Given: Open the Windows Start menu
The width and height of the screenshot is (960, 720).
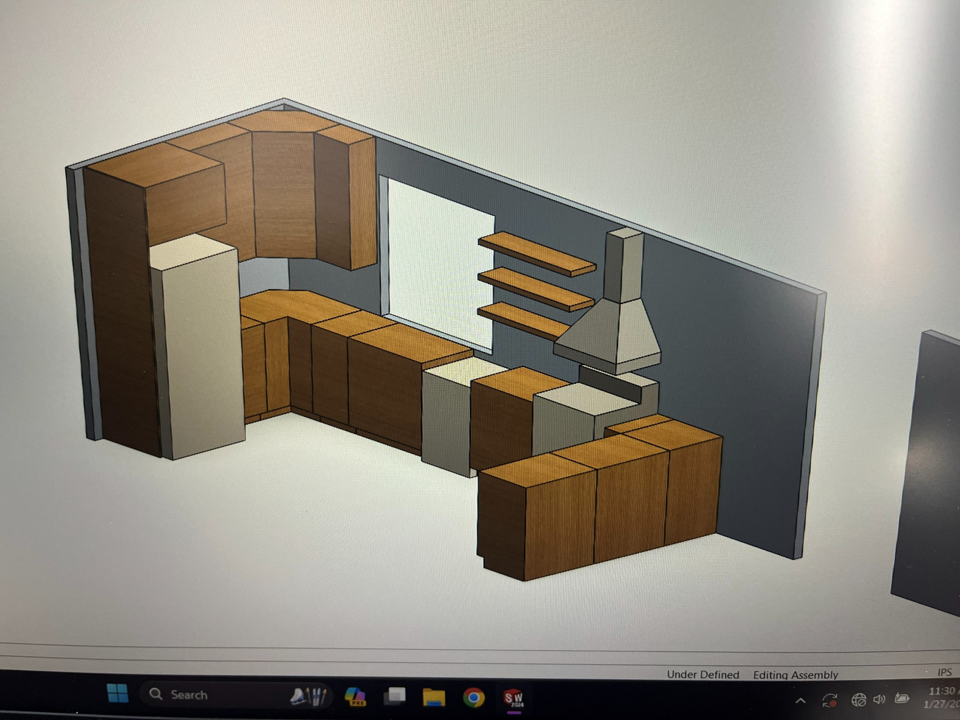Looking at the screenshot, I should [x=117, y=694].
